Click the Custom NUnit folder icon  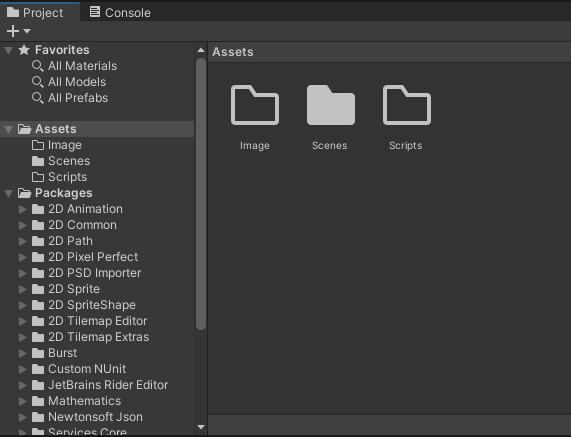tap(38, 369)
